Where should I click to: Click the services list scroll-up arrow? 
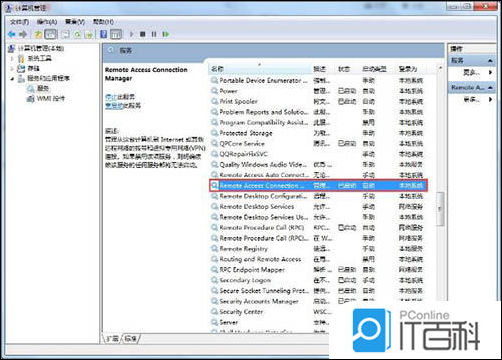pos(440,68)
